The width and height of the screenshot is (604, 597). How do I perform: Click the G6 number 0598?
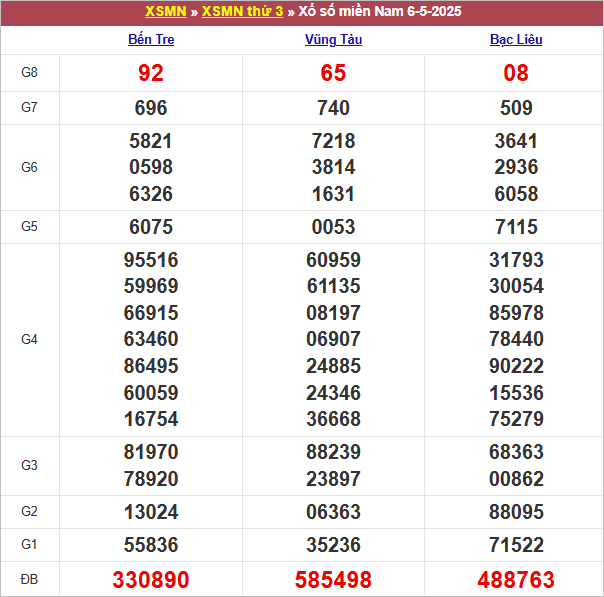click(151, 167)
